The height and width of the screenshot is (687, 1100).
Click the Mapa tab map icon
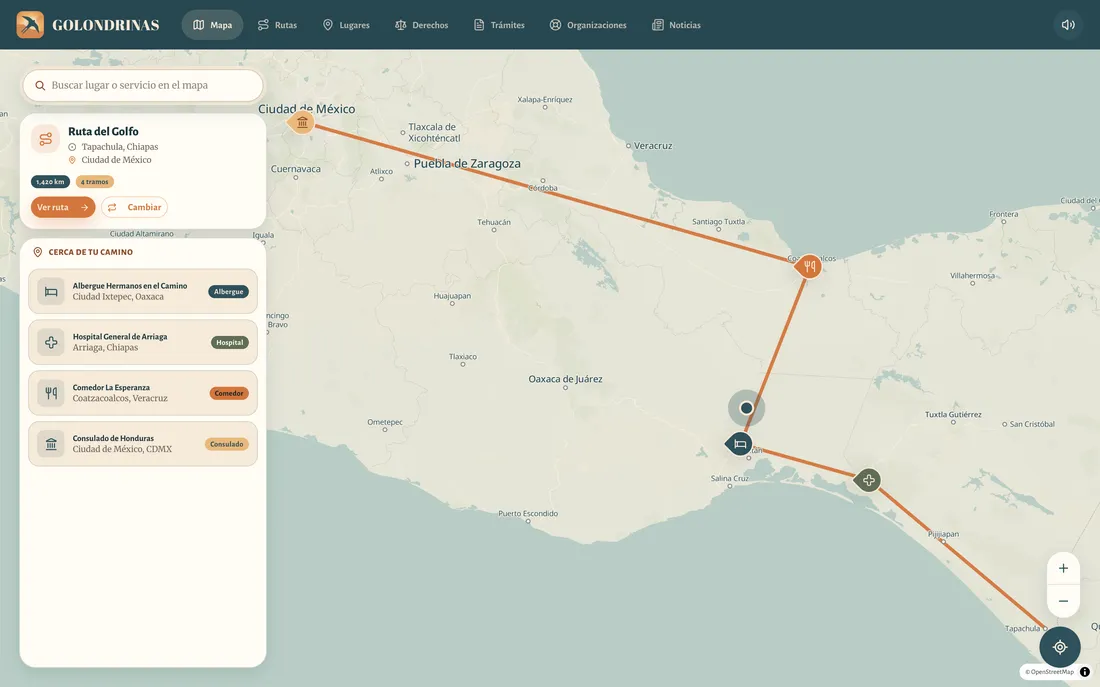point(199,25)
